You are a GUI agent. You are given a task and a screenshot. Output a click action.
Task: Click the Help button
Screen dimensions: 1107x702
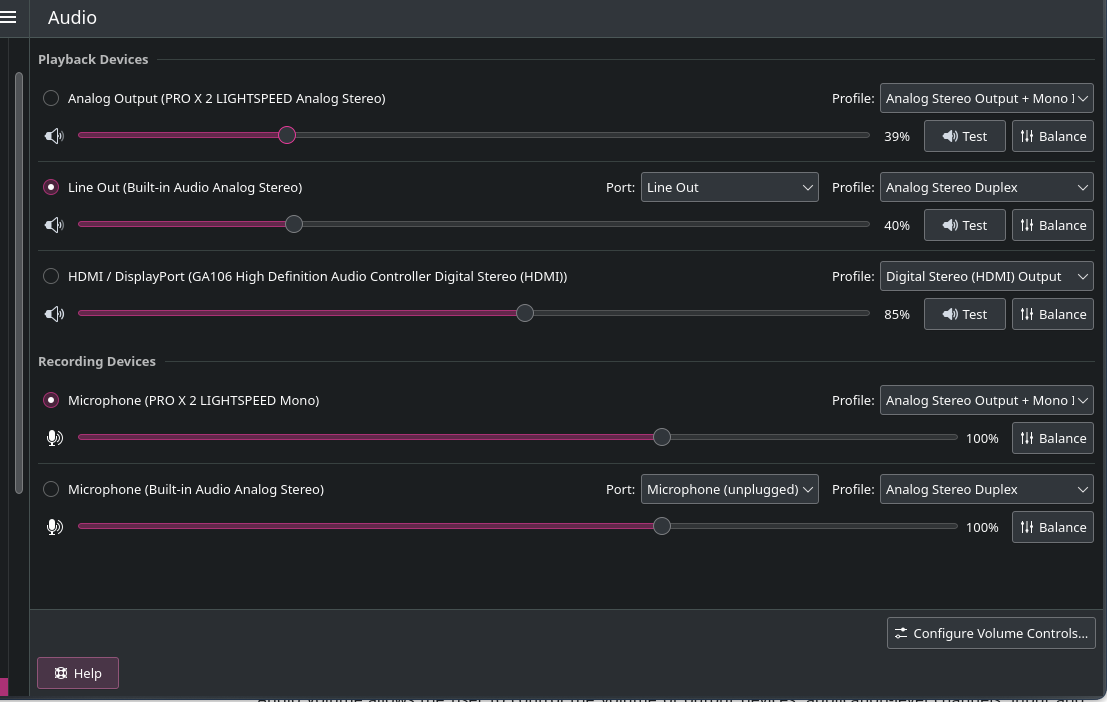78,673
